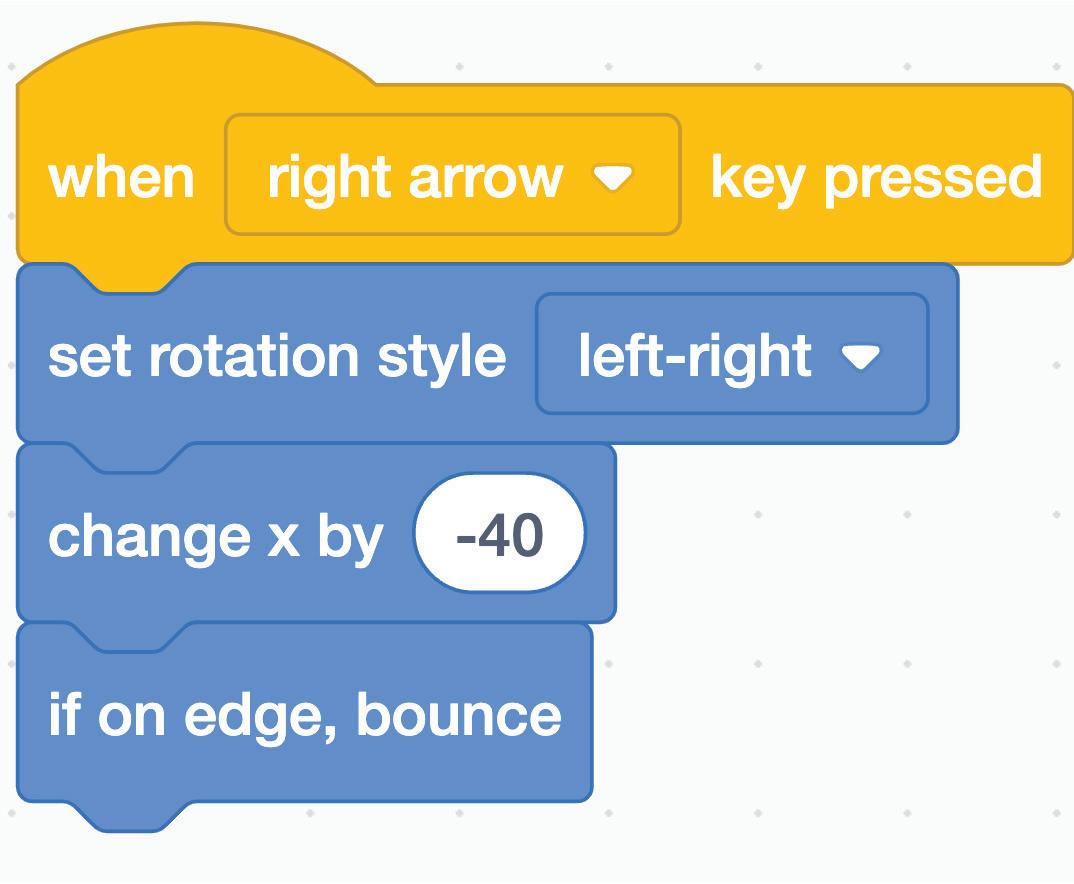The image size is (1074, 884).
Task: Open the "left-right" rotation style dropdown
Action: 732,354
